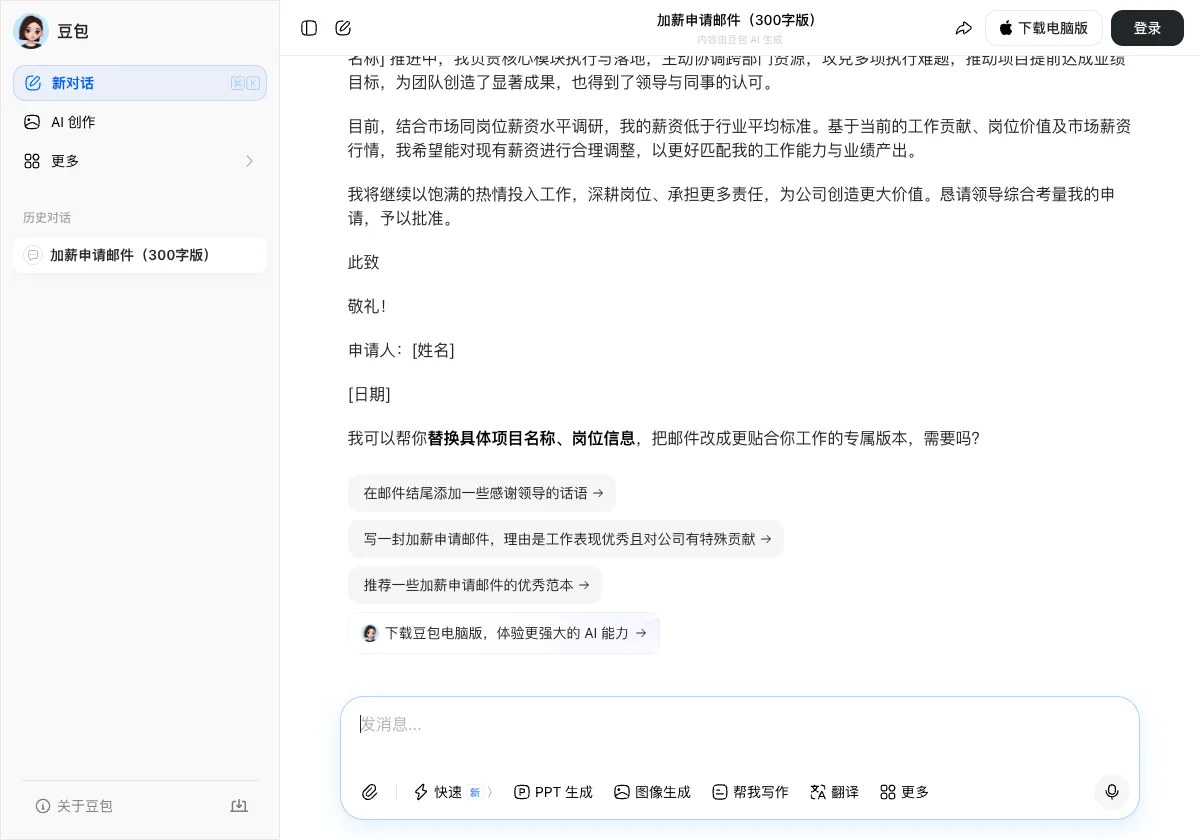Open the 图像生成 image generation tool
The height and width of the screenshot is (840, 1200).
click(x=652, y=792)
